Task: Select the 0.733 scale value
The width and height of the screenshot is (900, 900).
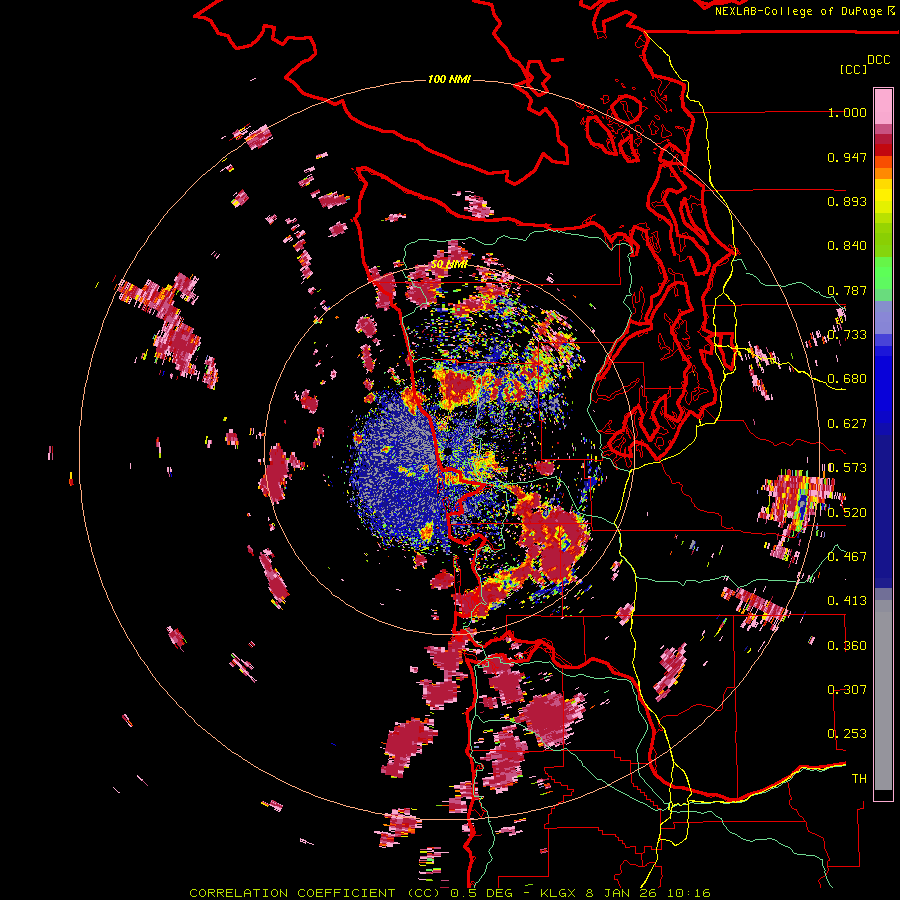Action: tap(847, 335)
